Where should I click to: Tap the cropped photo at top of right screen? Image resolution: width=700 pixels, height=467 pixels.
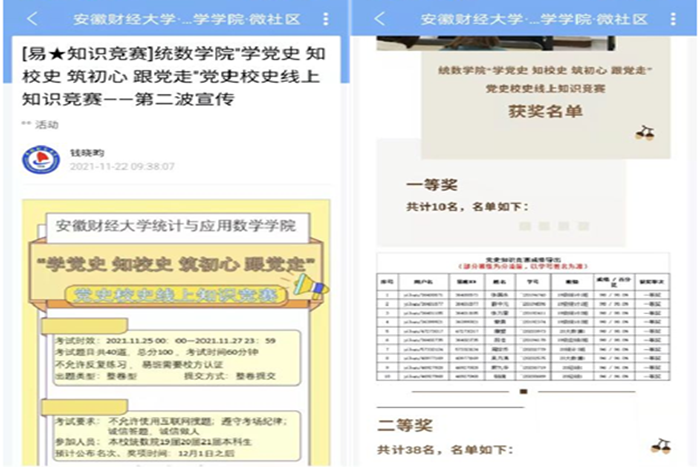[x=496, y=43]
